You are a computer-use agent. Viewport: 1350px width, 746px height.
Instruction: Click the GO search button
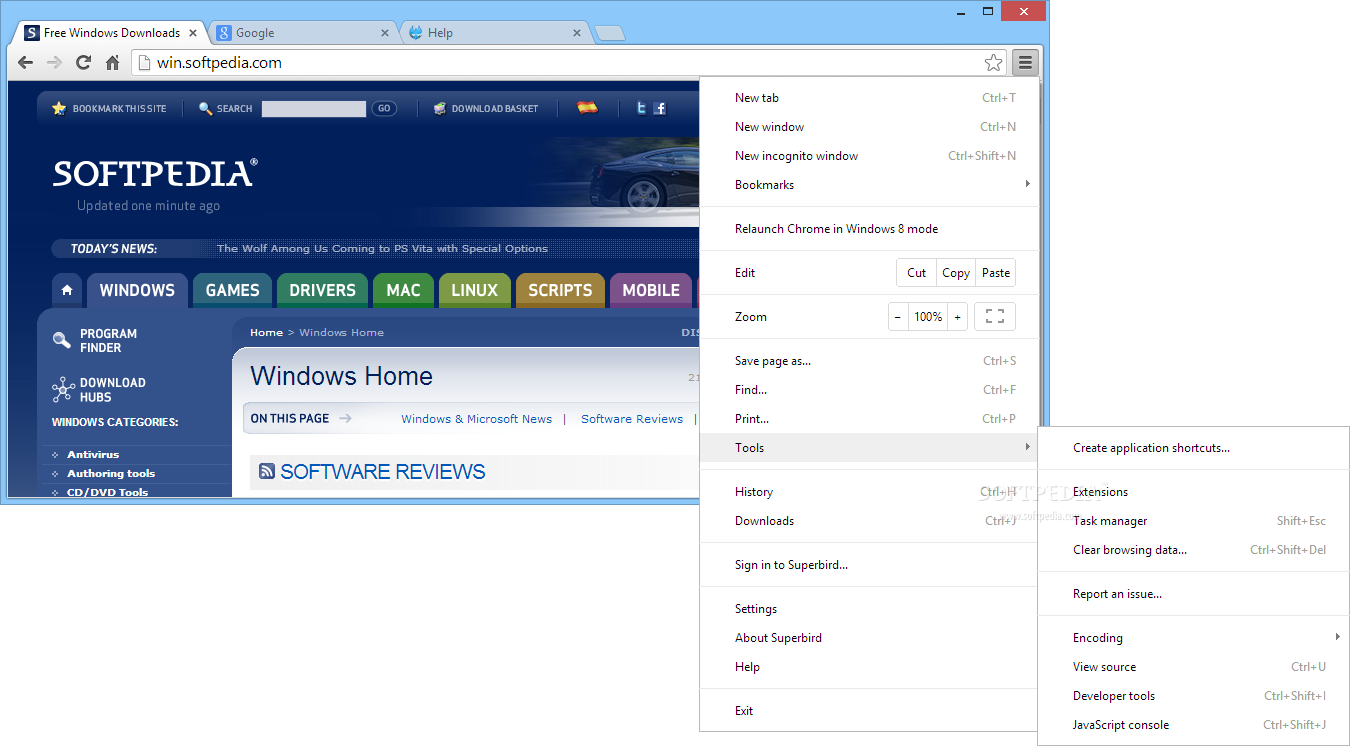click(384, 108)
